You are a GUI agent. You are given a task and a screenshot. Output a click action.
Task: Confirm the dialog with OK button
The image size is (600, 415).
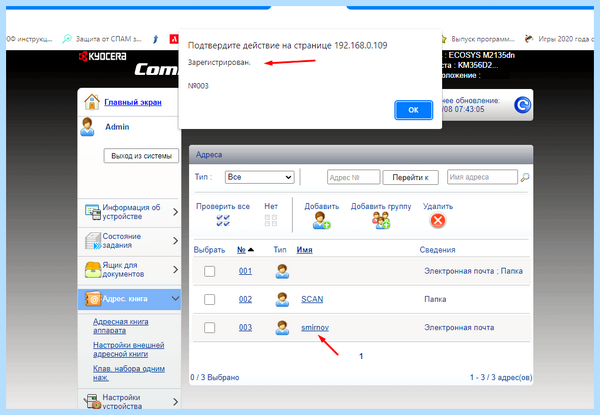coord(413,110)
